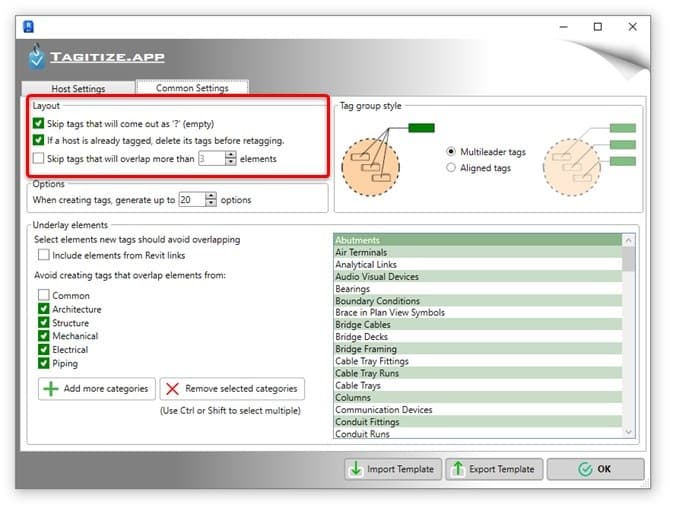Click the blue app icon in title bar
Viewport: 673px width, 511px height.
28,27
